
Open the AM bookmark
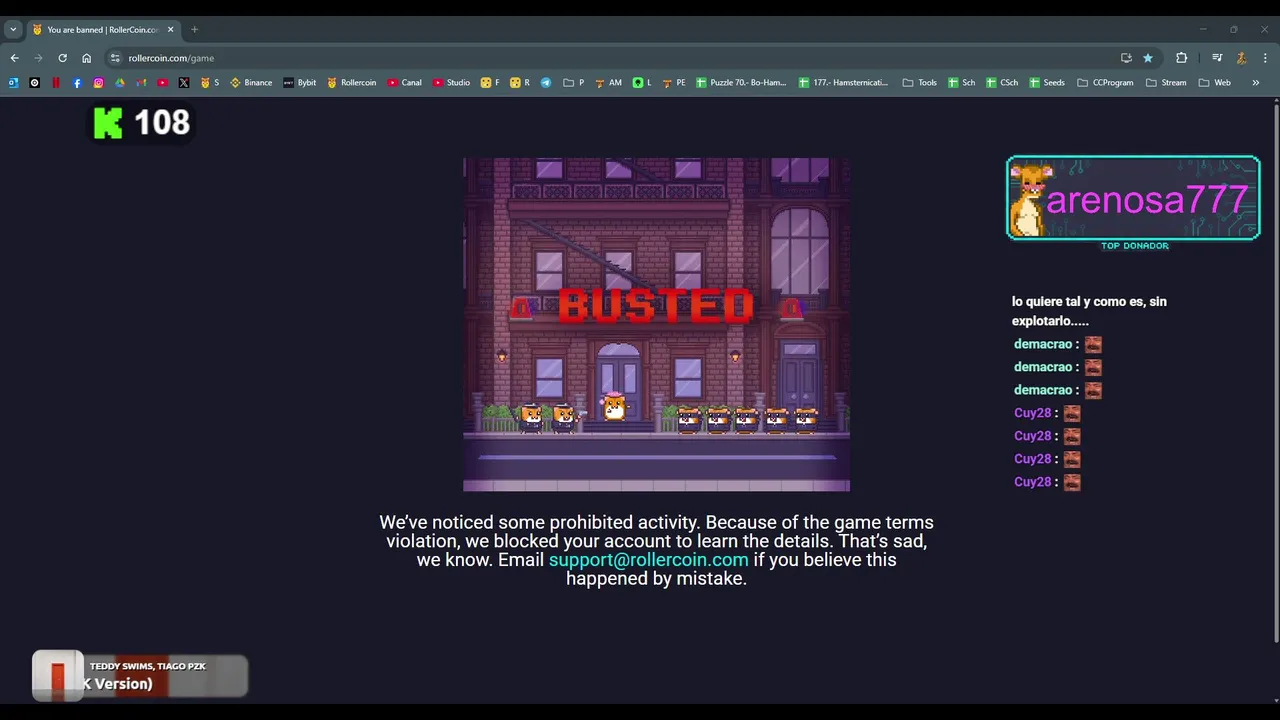click(608, 83)
